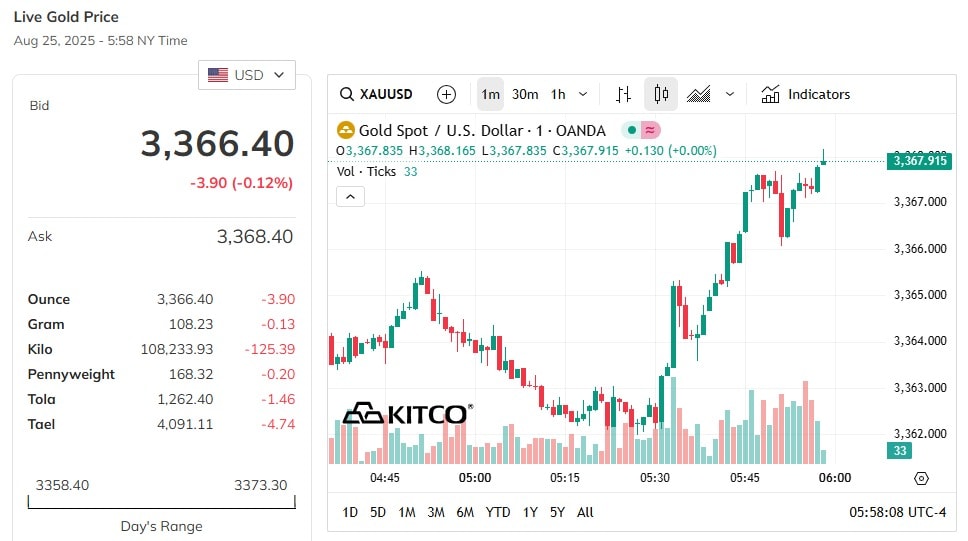Toggle the green market status dot

(632, 130)
